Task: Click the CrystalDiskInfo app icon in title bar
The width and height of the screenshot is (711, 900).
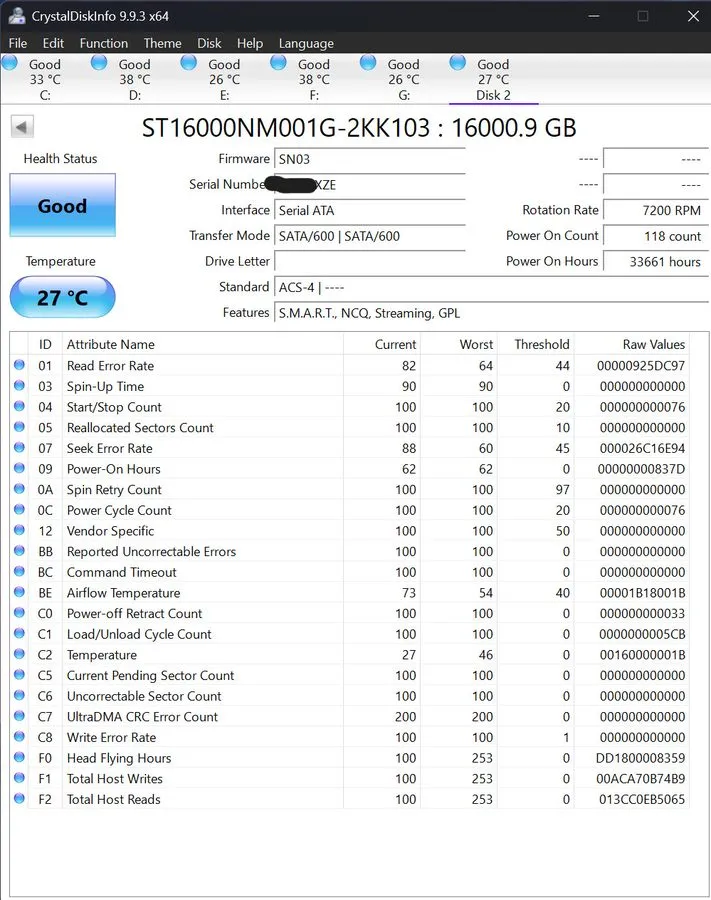Action: coord(17,15)
